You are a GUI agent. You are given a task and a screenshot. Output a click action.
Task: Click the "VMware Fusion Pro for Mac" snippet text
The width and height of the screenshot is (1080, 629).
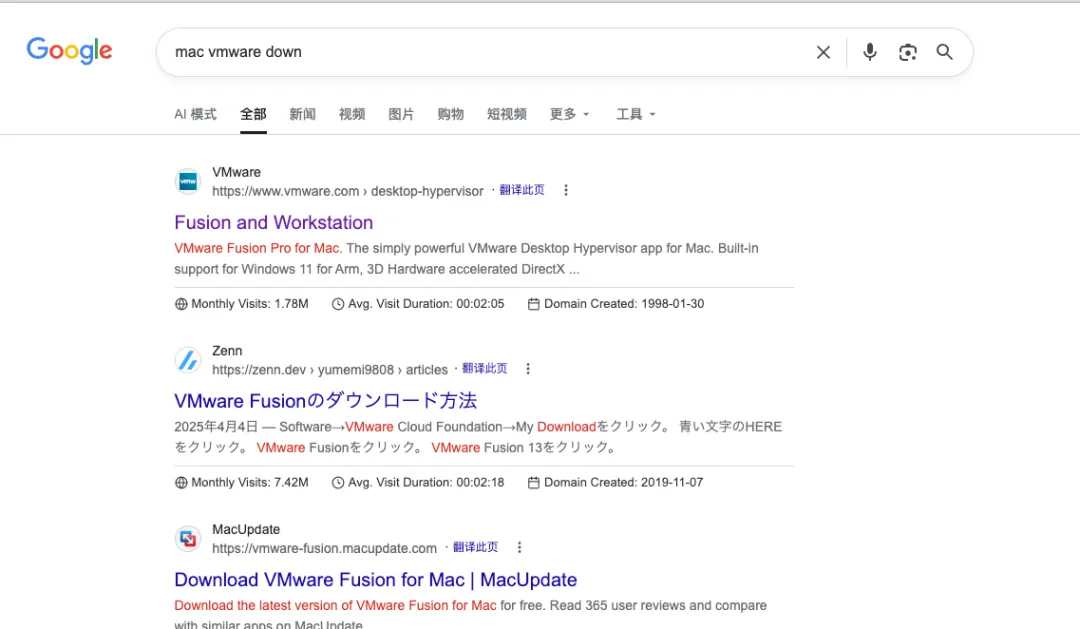click(x=256, y=248)
